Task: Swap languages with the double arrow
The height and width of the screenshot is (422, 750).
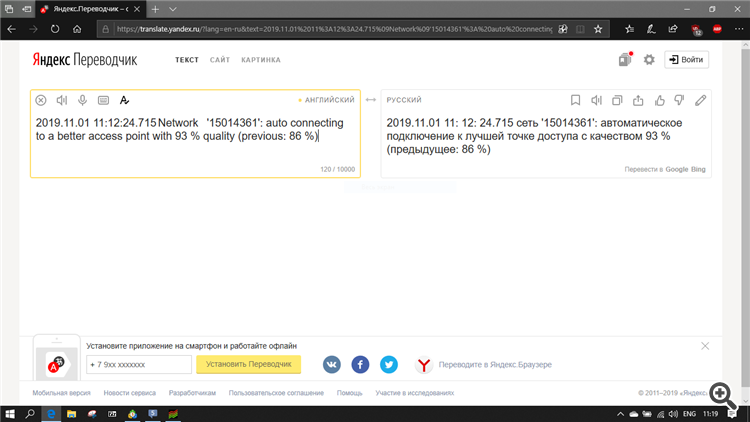Action: click(371, 100)
